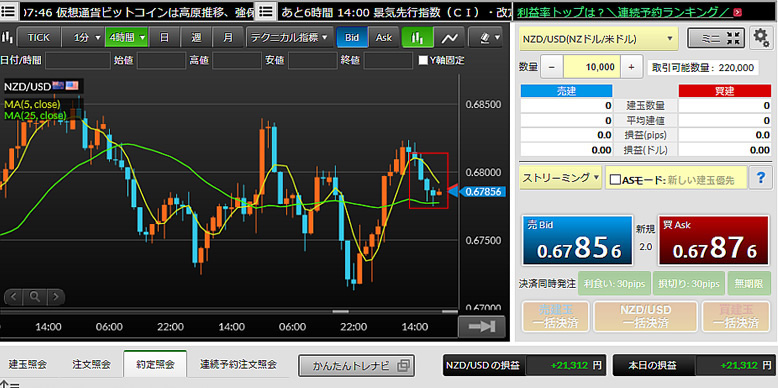This screenshot has width=778, height=388.
Task: Click 売建玉 一括決済 button
Action: coord(555,317)
